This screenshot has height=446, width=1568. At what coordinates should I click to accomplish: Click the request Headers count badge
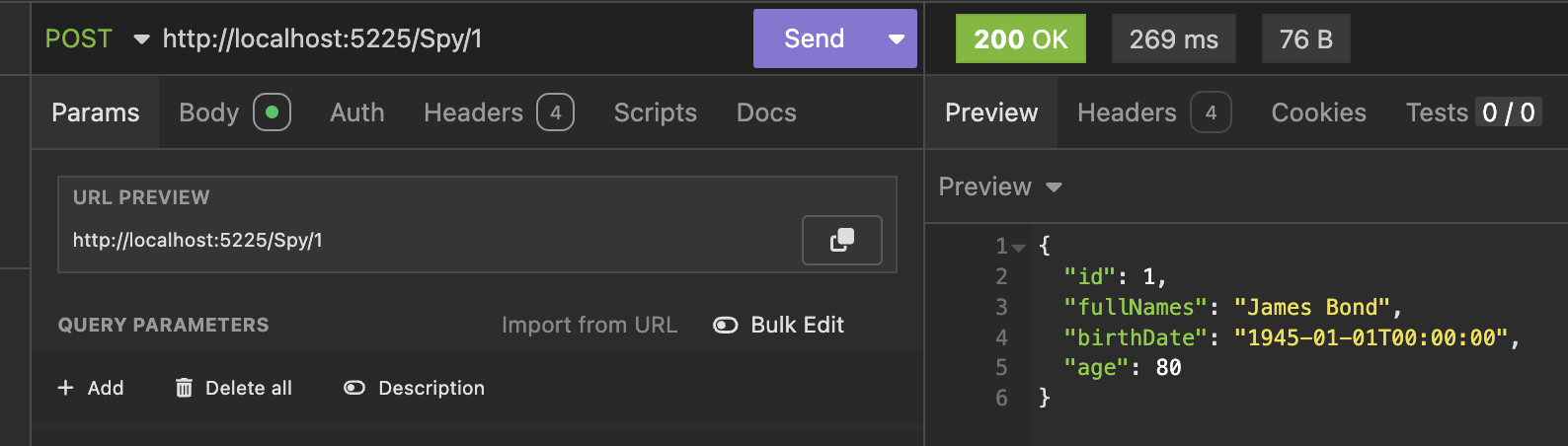[555, 112]
